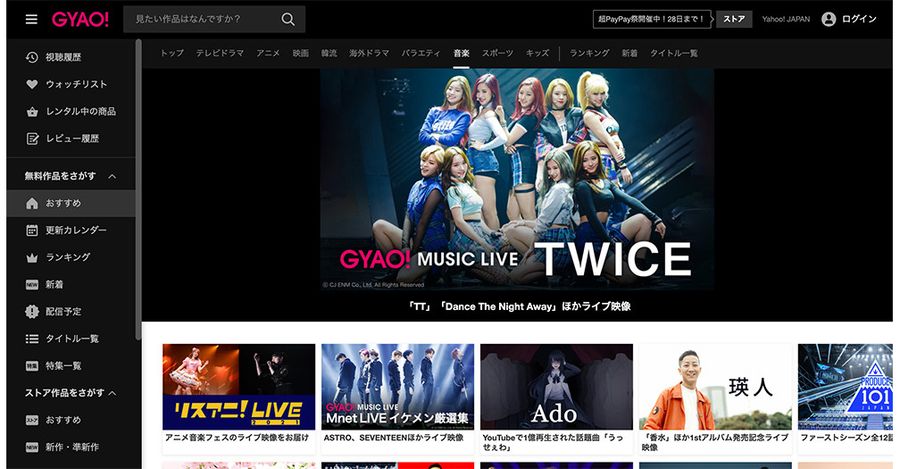Open the hamburger menu icon

(32, 20)
